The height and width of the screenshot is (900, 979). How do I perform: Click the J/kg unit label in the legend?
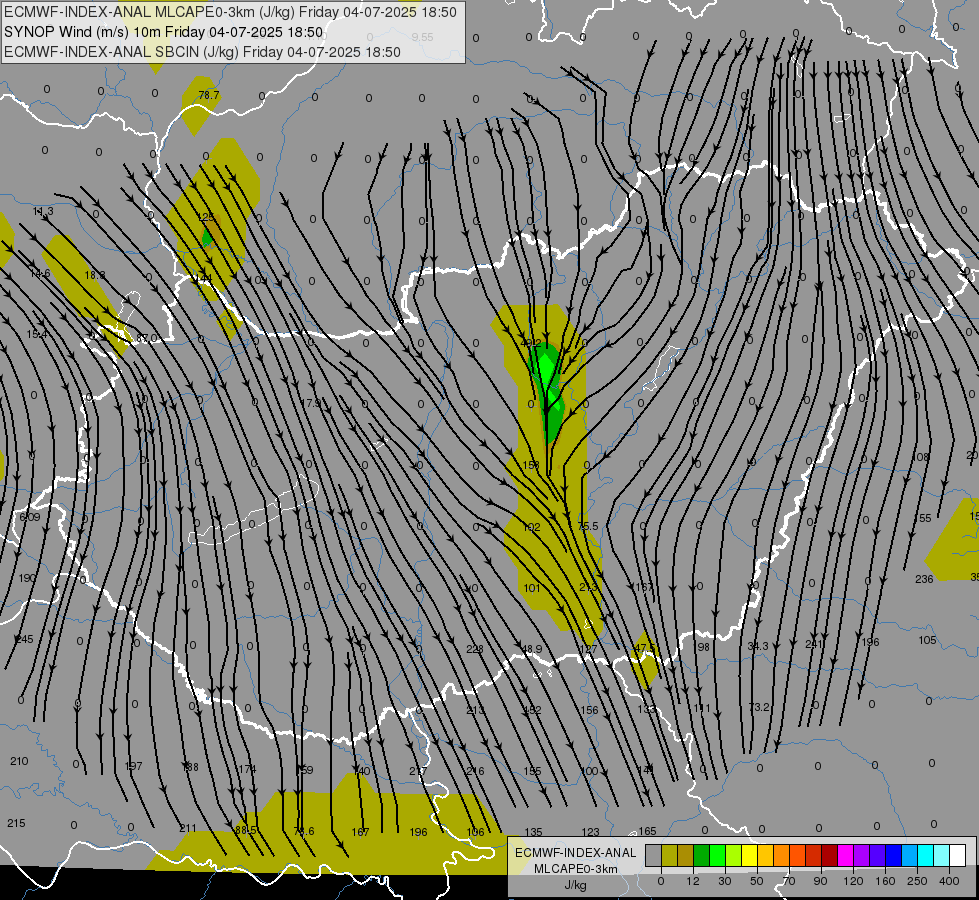coord(576,885)
